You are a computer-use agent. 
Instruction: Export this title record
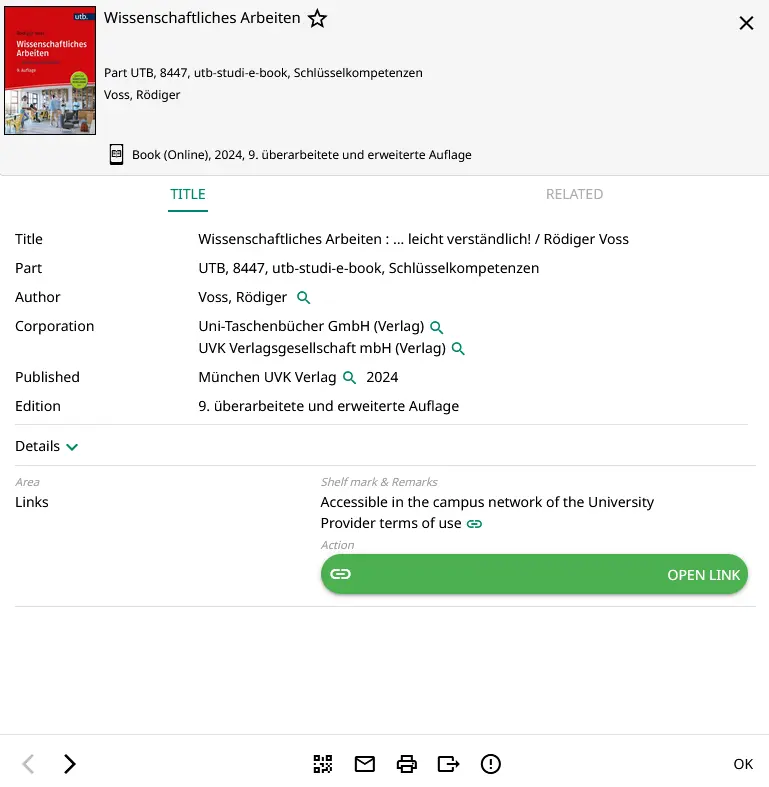[449, 764]
